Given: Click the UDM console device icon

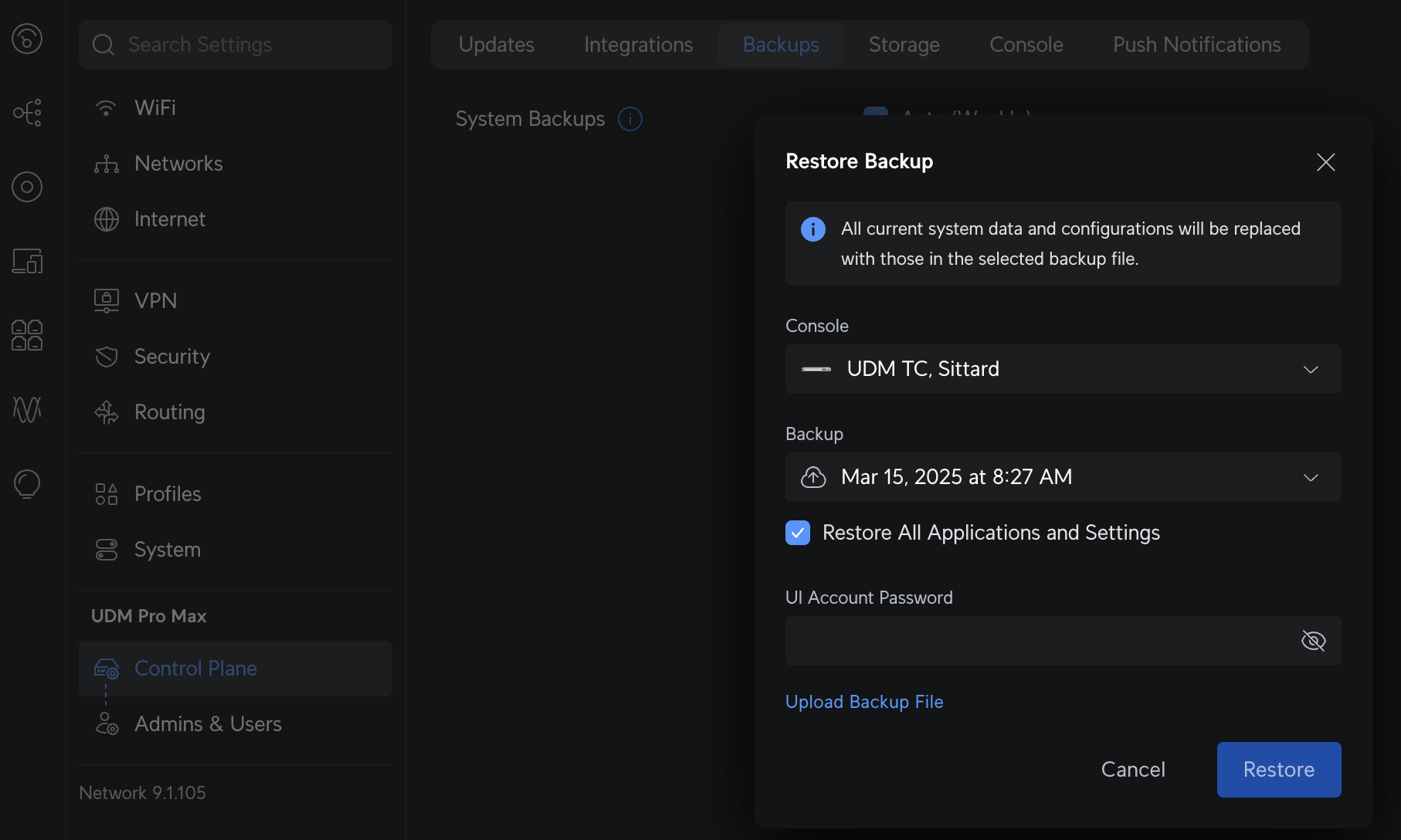Looking at the screenshot, I should 816,369.
